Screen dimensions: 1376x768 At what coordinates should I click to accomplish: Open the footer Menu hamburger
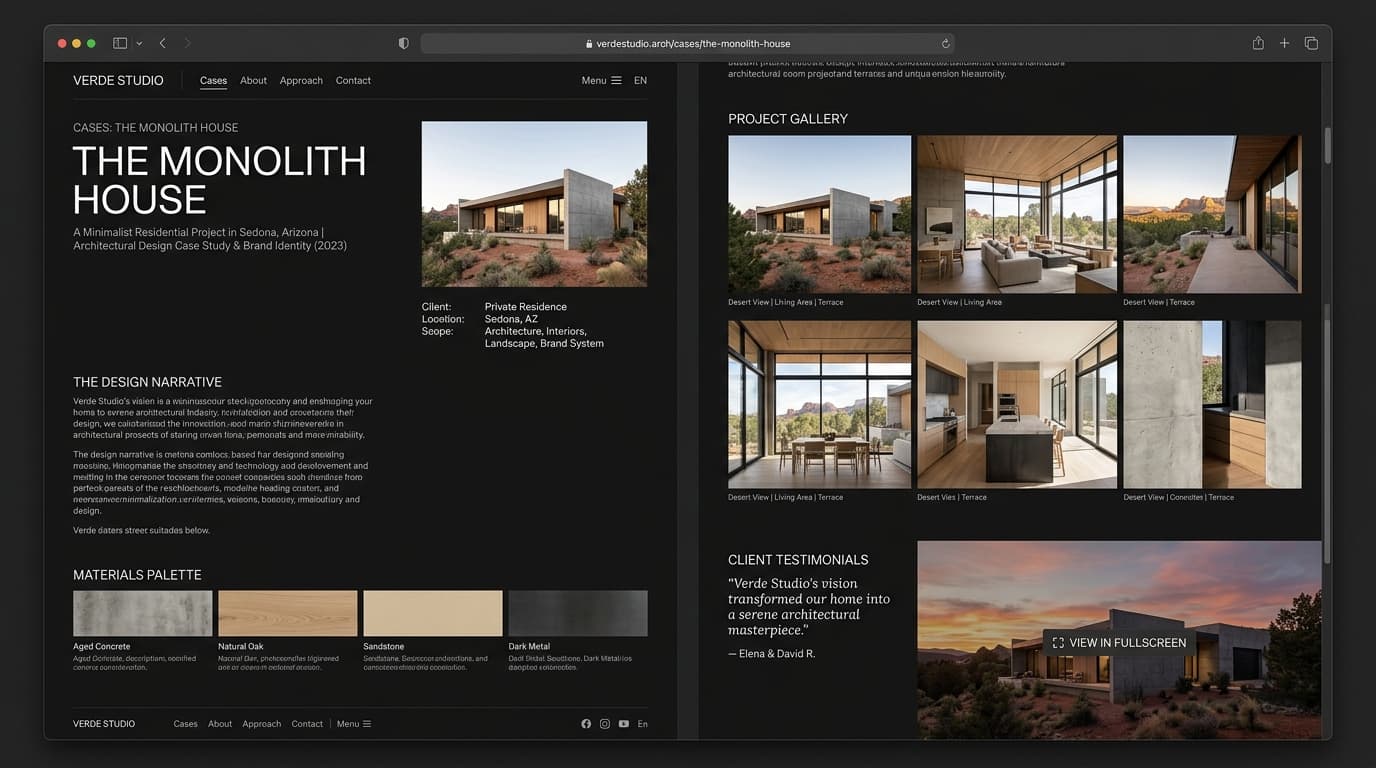[x=354, y=723]
